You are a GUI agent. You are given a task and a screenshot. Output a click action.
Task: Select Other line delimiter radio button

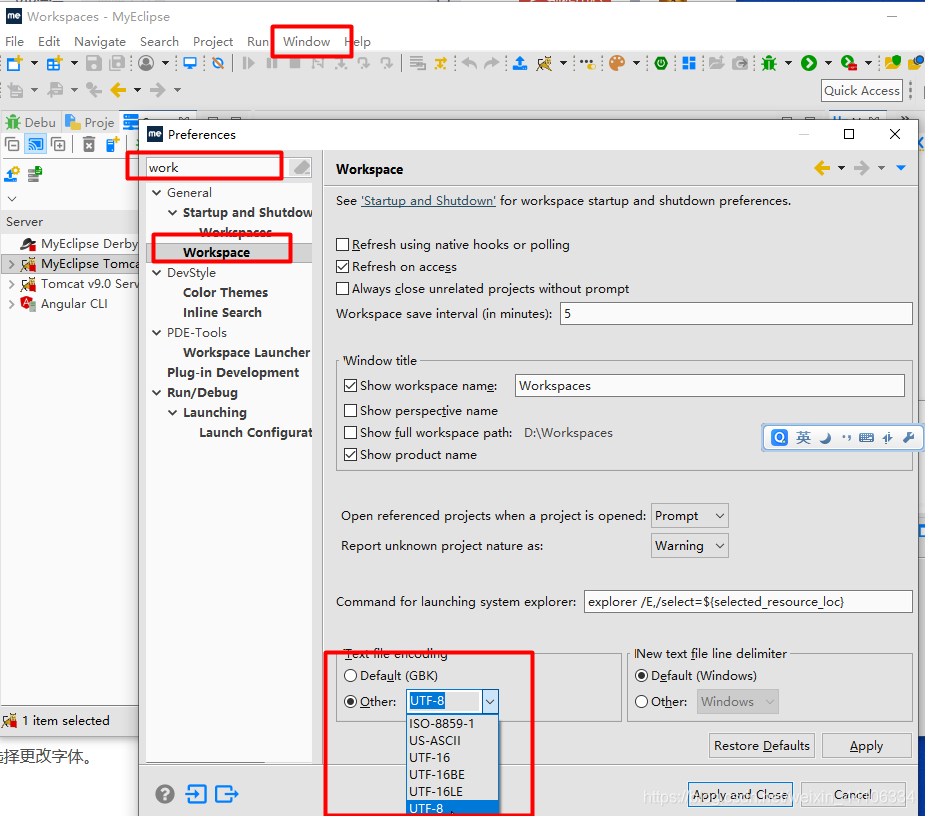click(x=641, y=702)
